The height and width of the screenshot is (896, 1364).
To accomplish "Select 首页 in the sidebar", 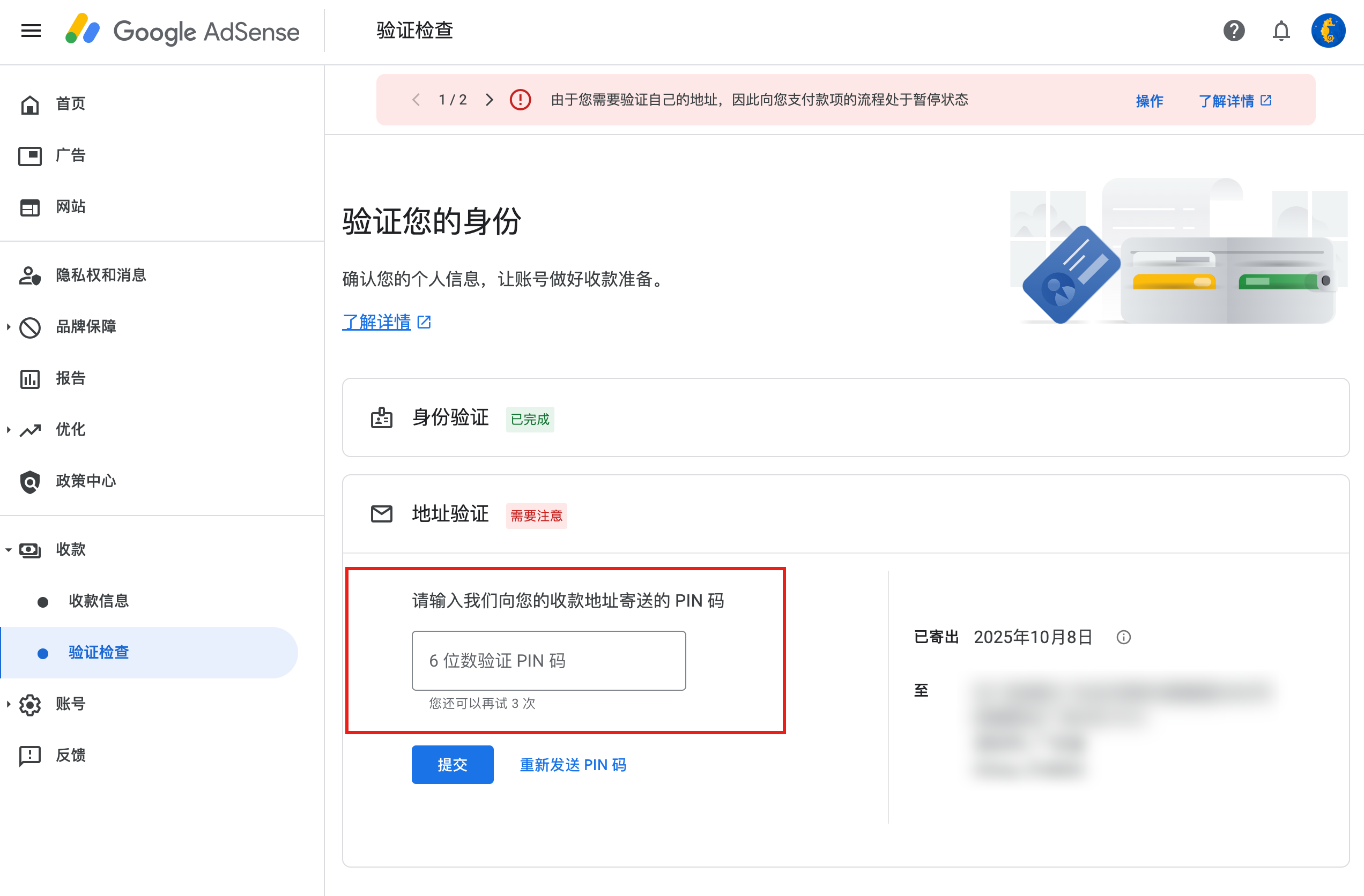I will [70, 103].
